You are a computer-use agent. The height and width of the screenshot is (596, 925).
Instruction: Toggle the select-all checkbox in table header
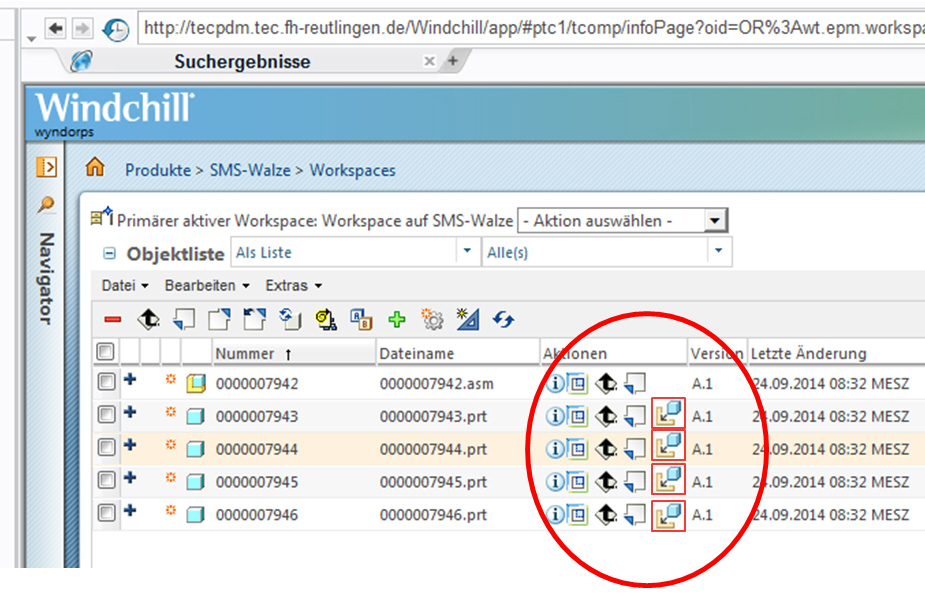coord(105,352)
